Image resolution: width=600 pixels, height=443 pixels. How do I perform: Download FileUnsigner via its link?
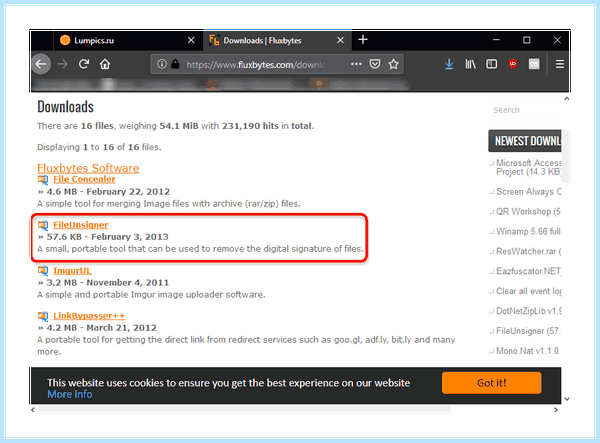(81, 225)
